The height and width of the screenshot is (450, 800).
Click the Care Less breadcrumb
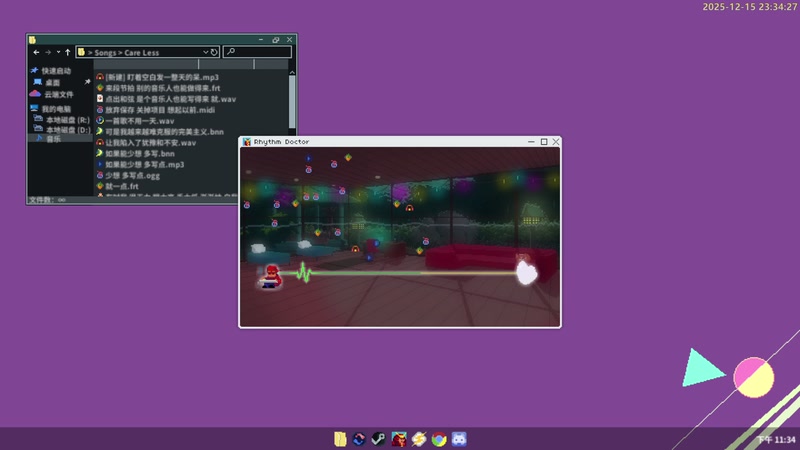[x=141, y=53]
